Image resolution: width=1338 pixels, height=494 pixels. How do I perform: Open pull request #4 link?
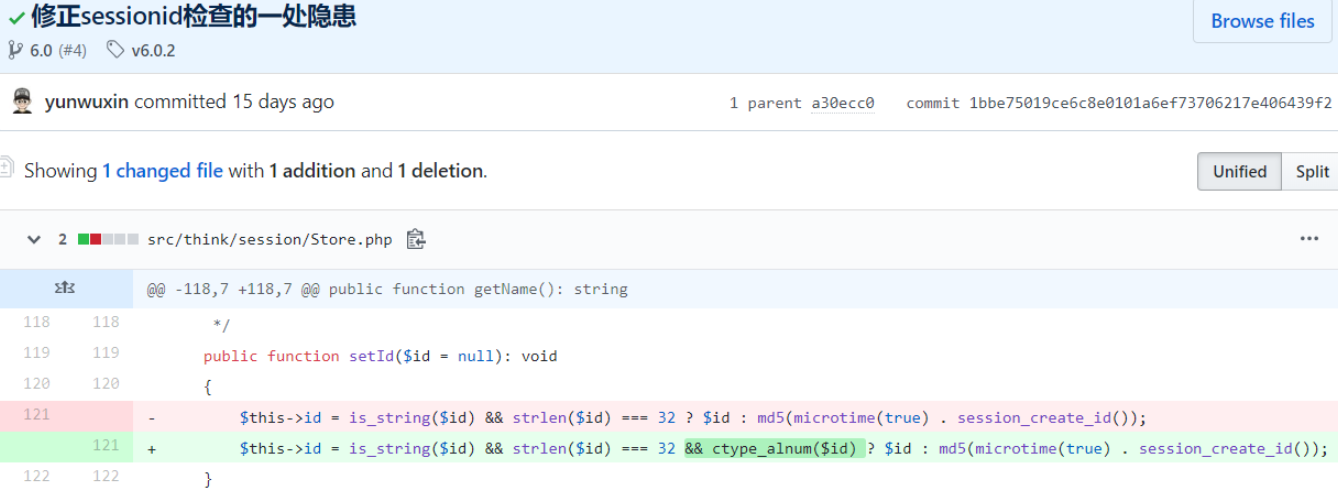pos(72,50)
